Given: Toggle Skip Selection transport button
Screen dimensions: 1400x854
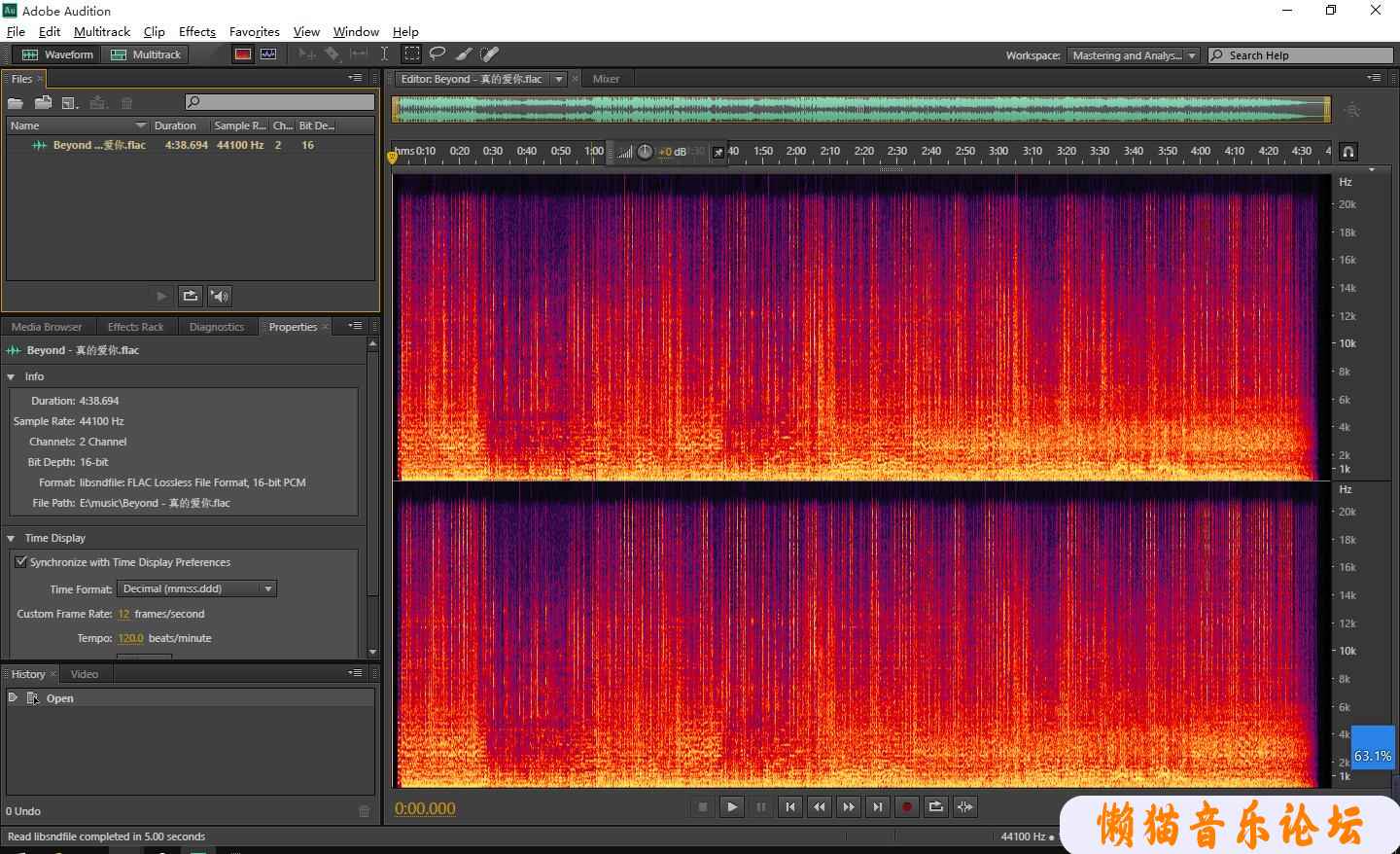Looking at the screenshot, I should point(965,806).
